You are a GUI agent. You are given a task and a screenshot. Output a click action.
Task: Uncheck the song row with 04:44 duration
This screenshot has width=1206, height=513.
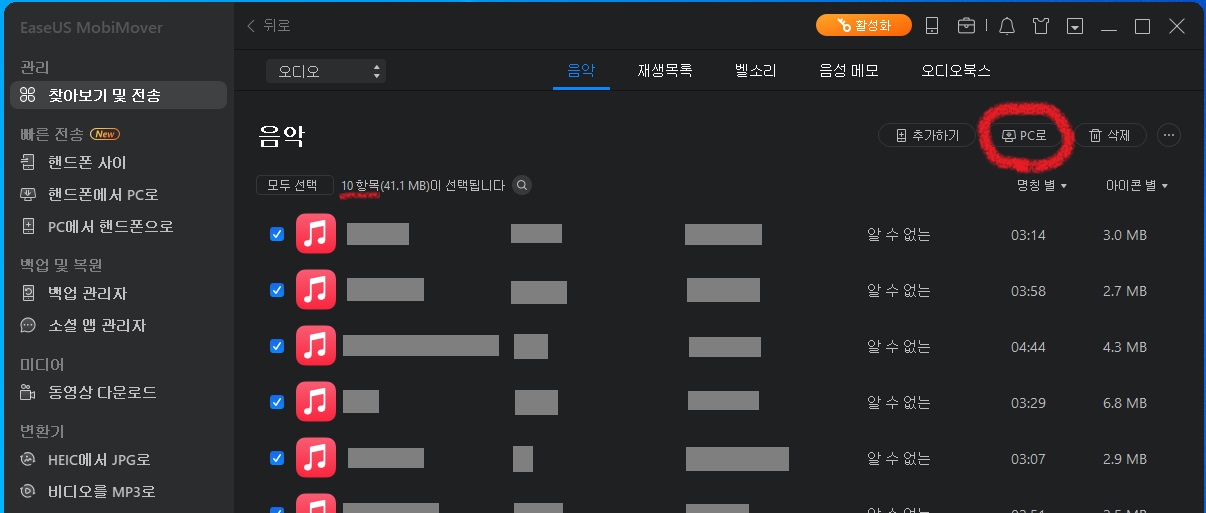pos(277,346)
